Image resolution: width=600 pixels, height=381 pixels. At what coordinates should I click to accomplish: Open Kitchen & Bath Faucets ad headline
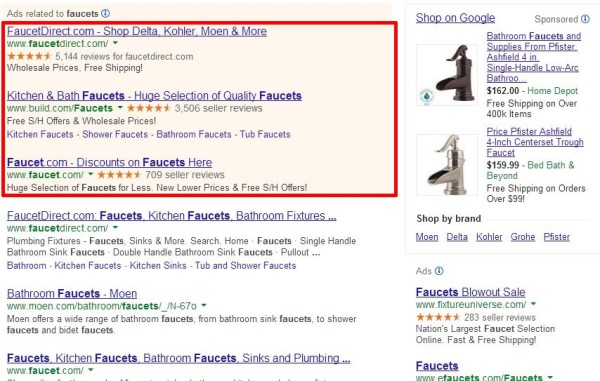(x=154, y=95)
